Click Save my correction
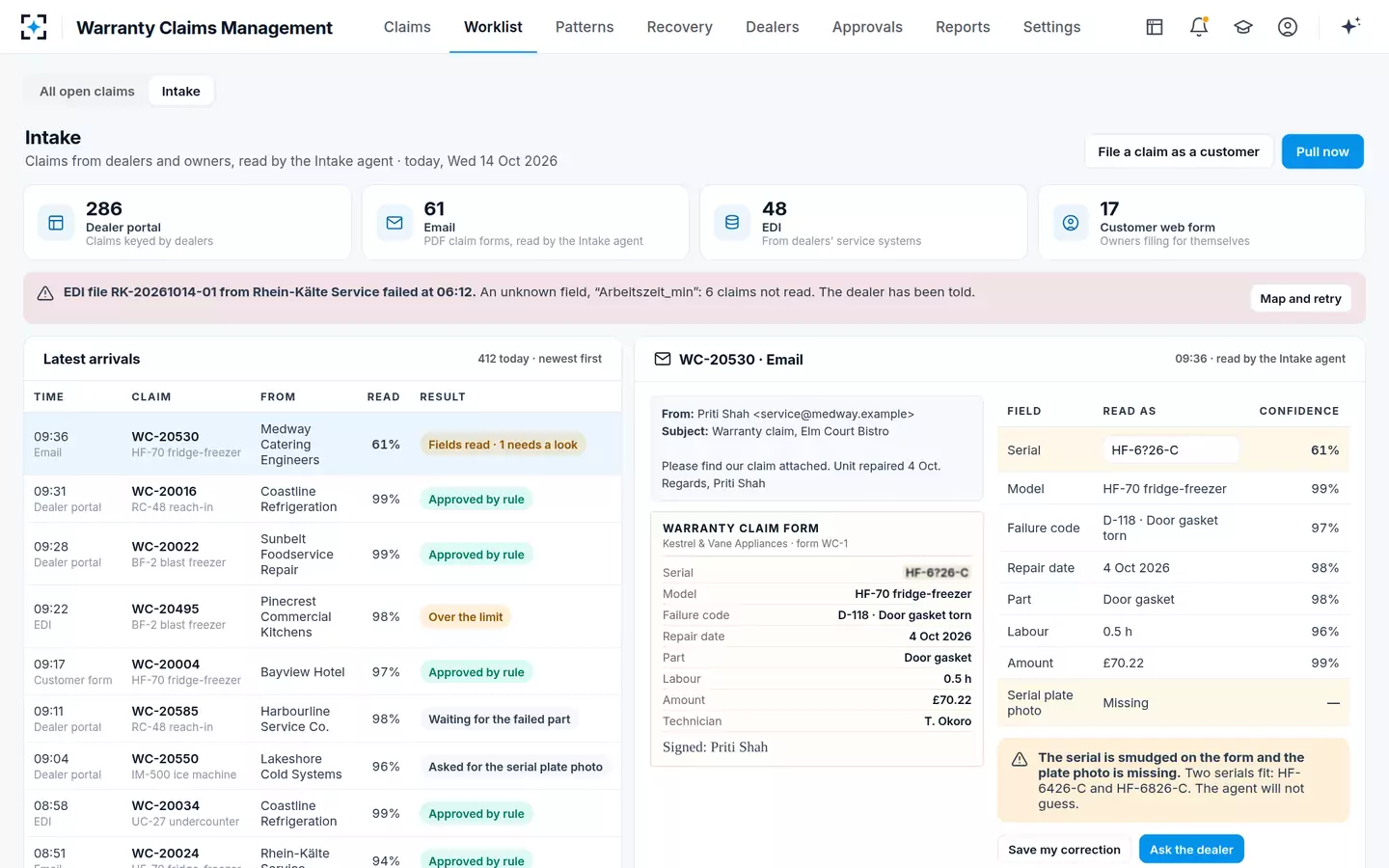Viewport: 1389px width, 868px height. point(1064,850)
